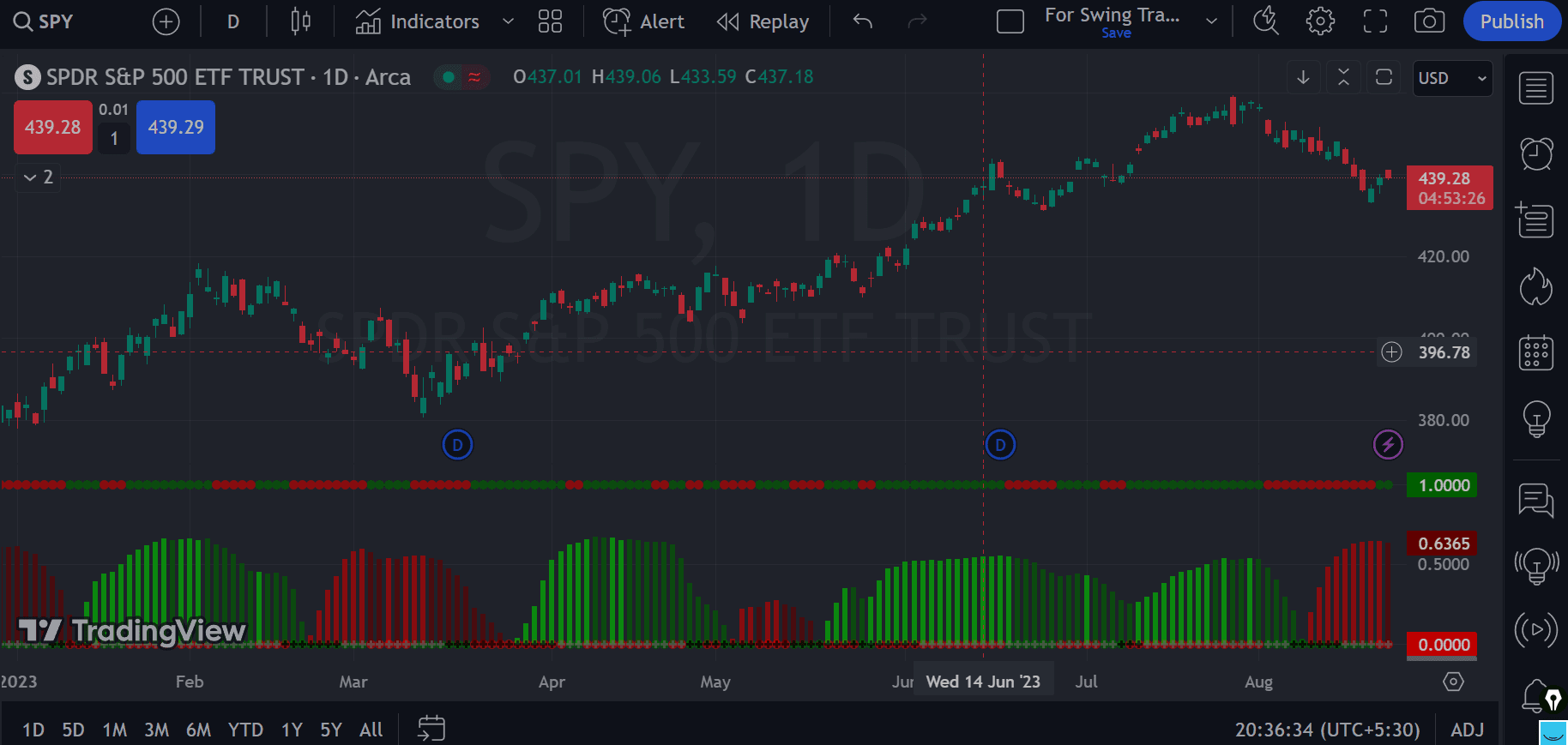Take a chart snapshot with camera icon
1568x745 pixels.
coord(1429,21)
